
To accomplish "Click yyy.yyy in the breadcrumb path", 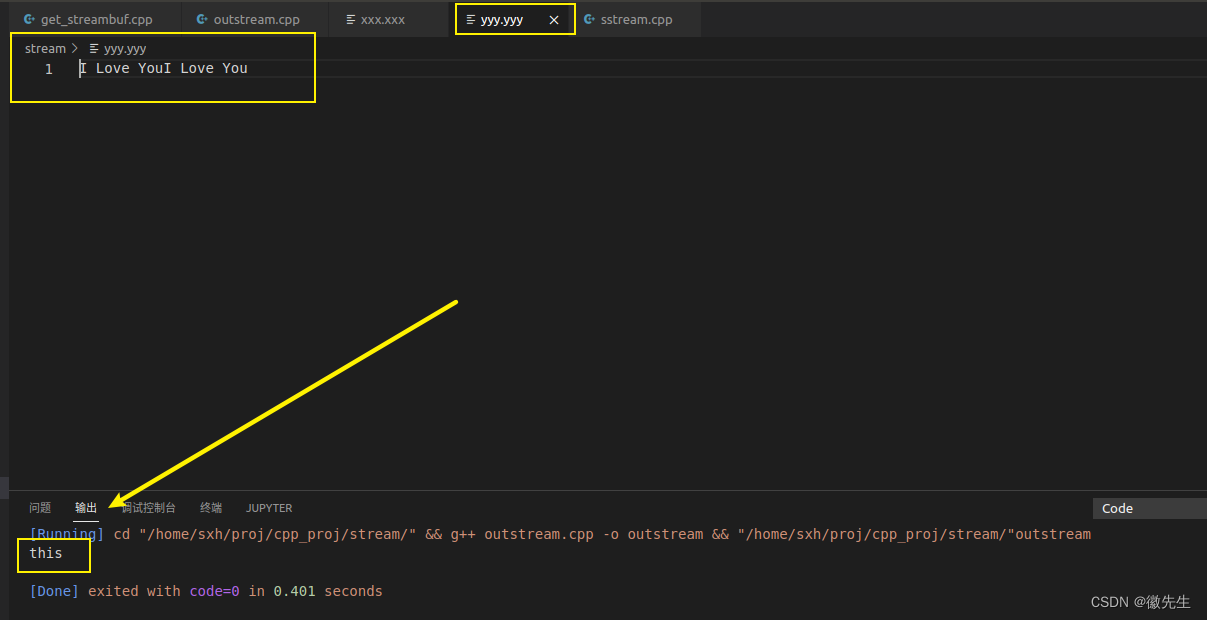I will 125,48.
